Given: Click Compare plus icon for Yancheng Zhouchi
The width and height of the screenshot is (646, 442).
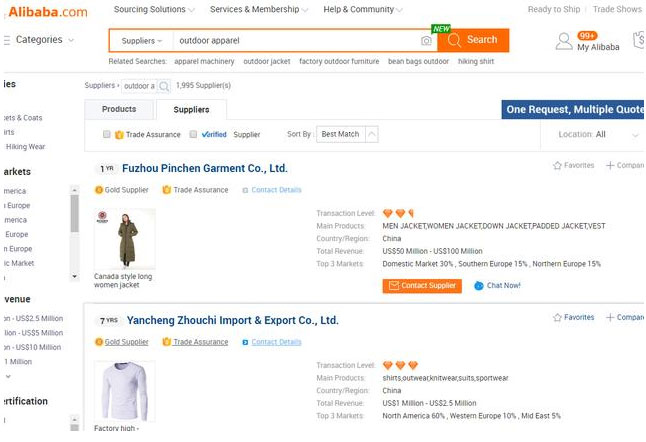Looking at the screenshot, I should pyautogui.click(x=610, y=317).
